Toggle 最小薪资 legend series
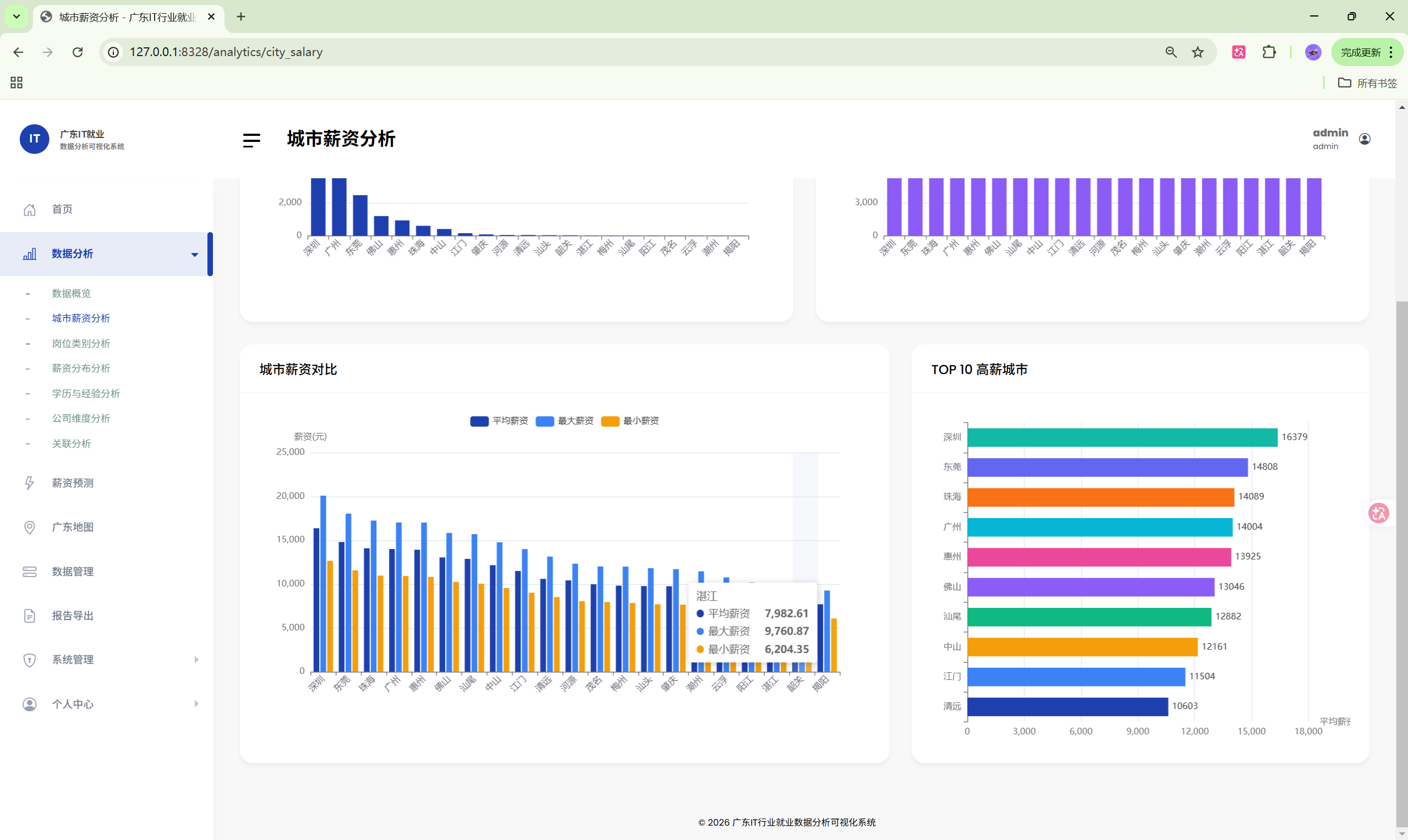 pyautogui.click(x=629, y=421)
